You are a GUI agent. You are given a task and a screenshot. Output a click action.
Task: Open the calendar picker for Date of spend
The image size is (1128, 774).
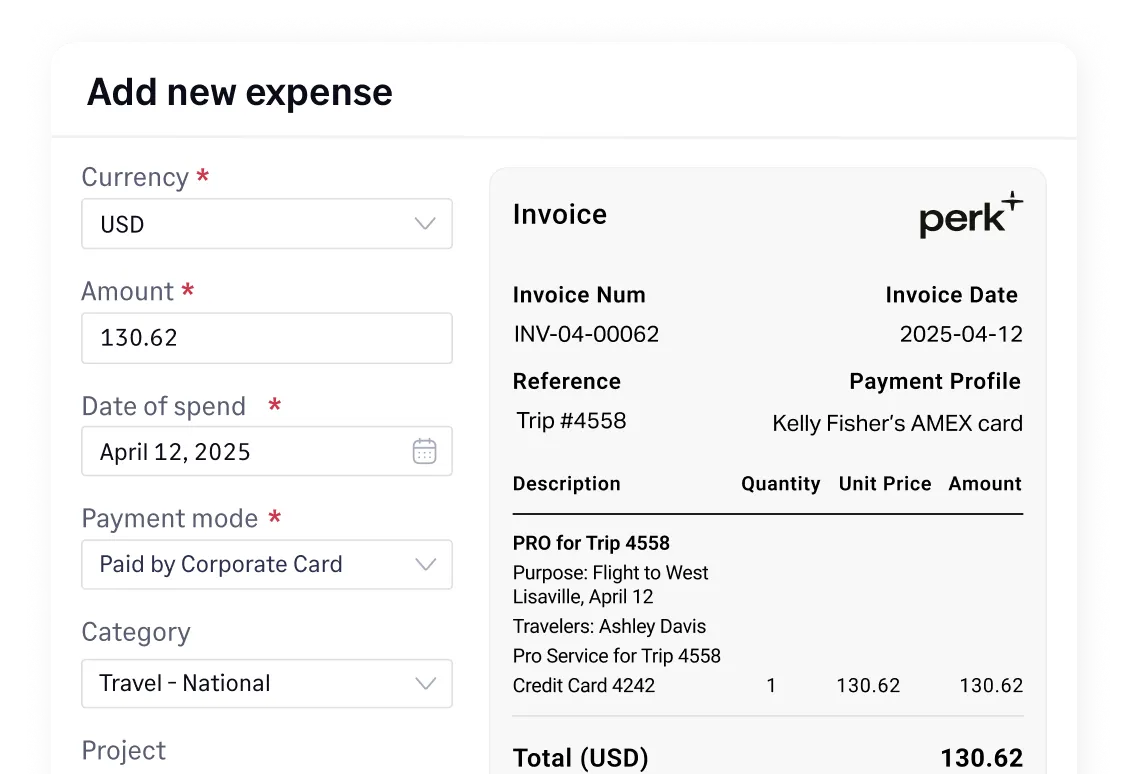[424, 451]
